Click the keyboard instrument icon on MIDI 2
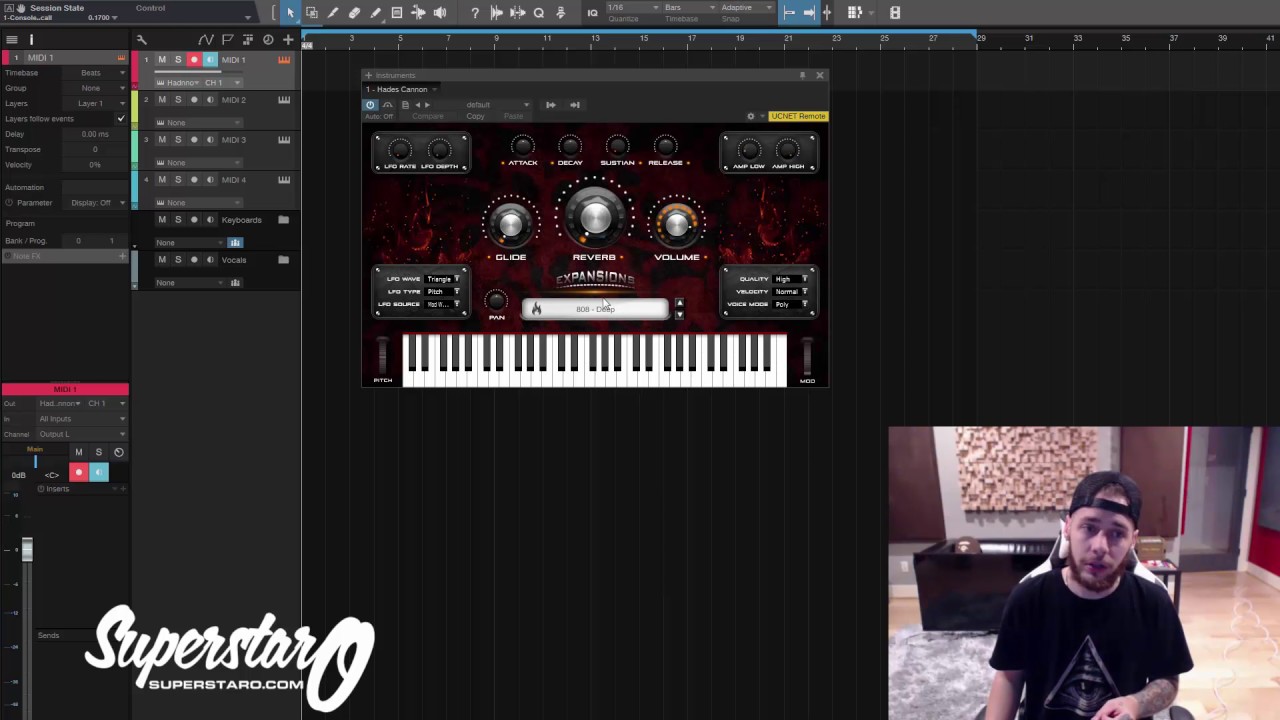This screenshot has height=720, width=1280. click(284, 100)
